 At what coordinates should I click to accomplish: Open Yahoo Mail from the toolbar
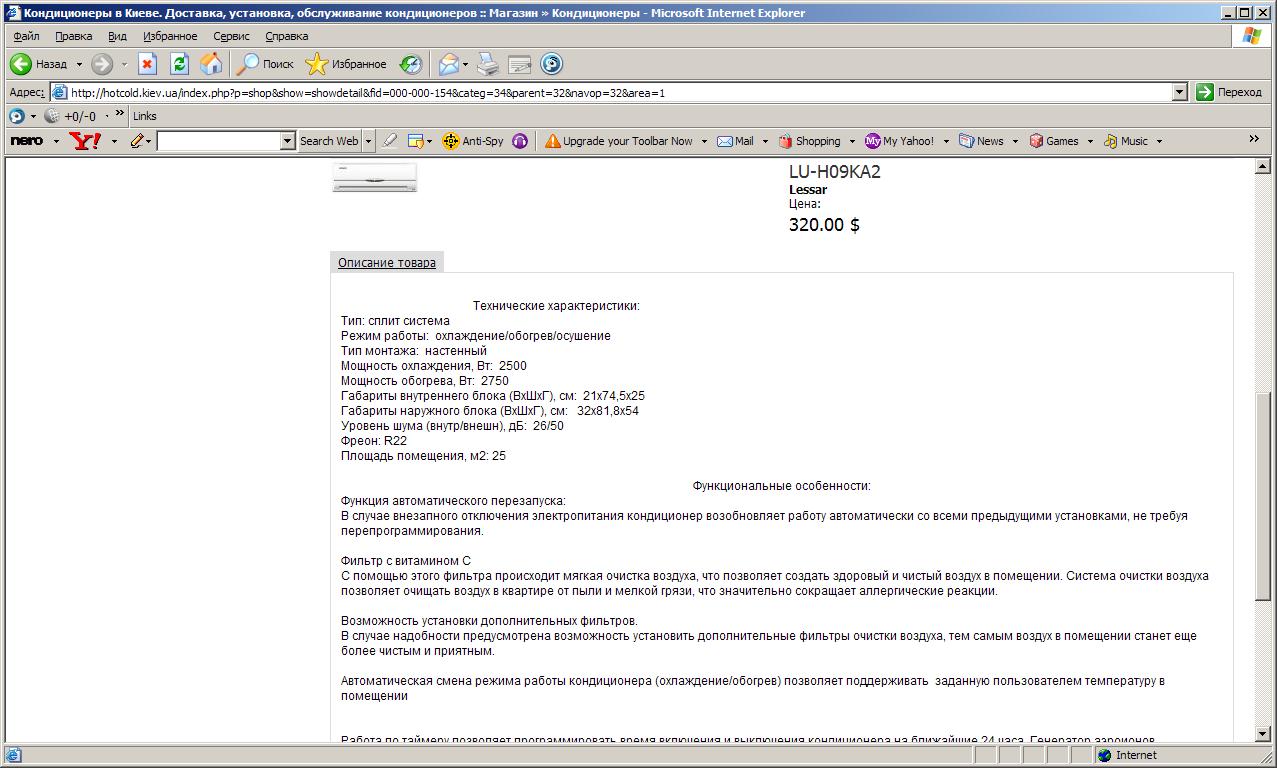click(735, 141)
